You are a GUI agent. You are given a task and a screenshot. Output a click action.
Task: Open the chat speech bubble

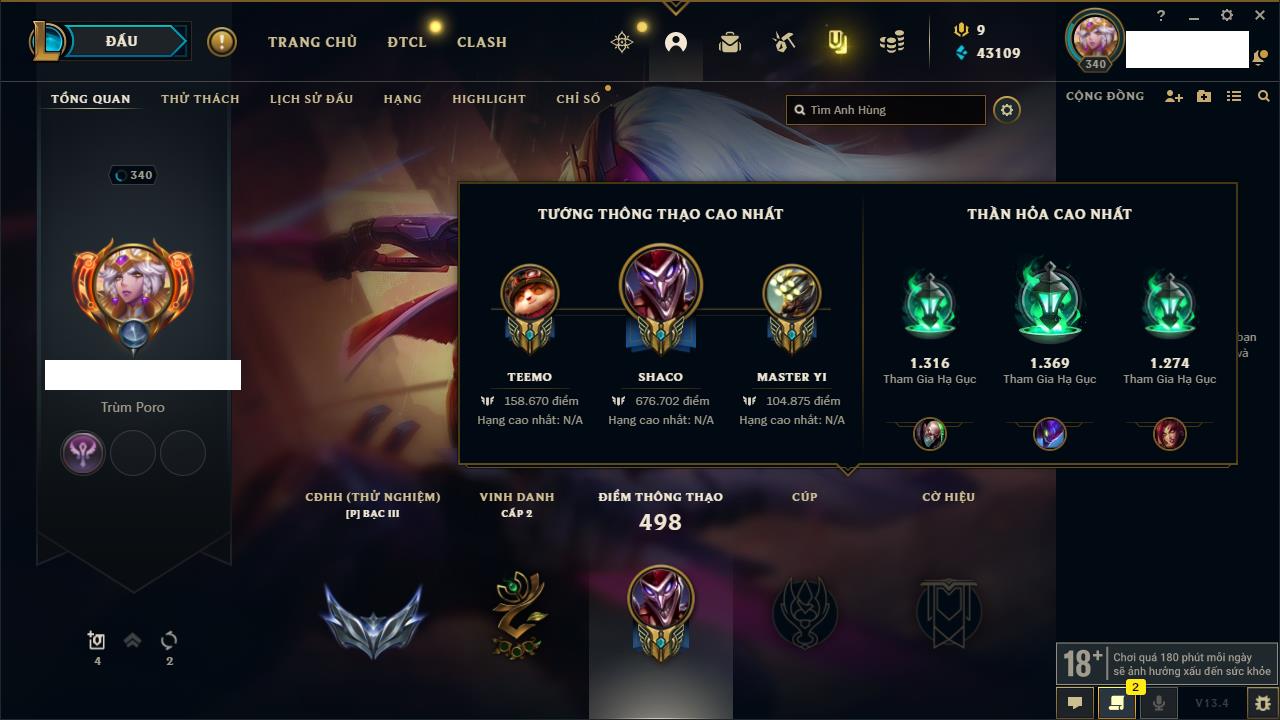1075,703
